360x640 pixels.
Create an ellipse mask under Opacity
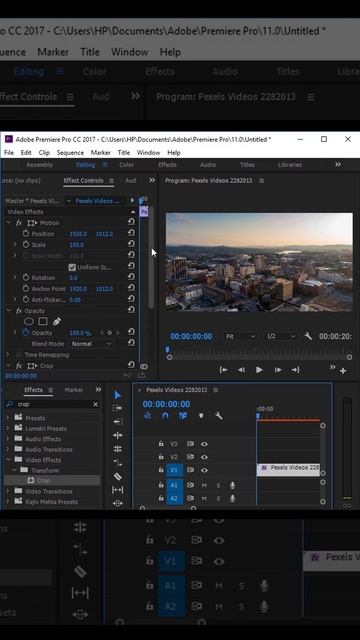(29, 322)
